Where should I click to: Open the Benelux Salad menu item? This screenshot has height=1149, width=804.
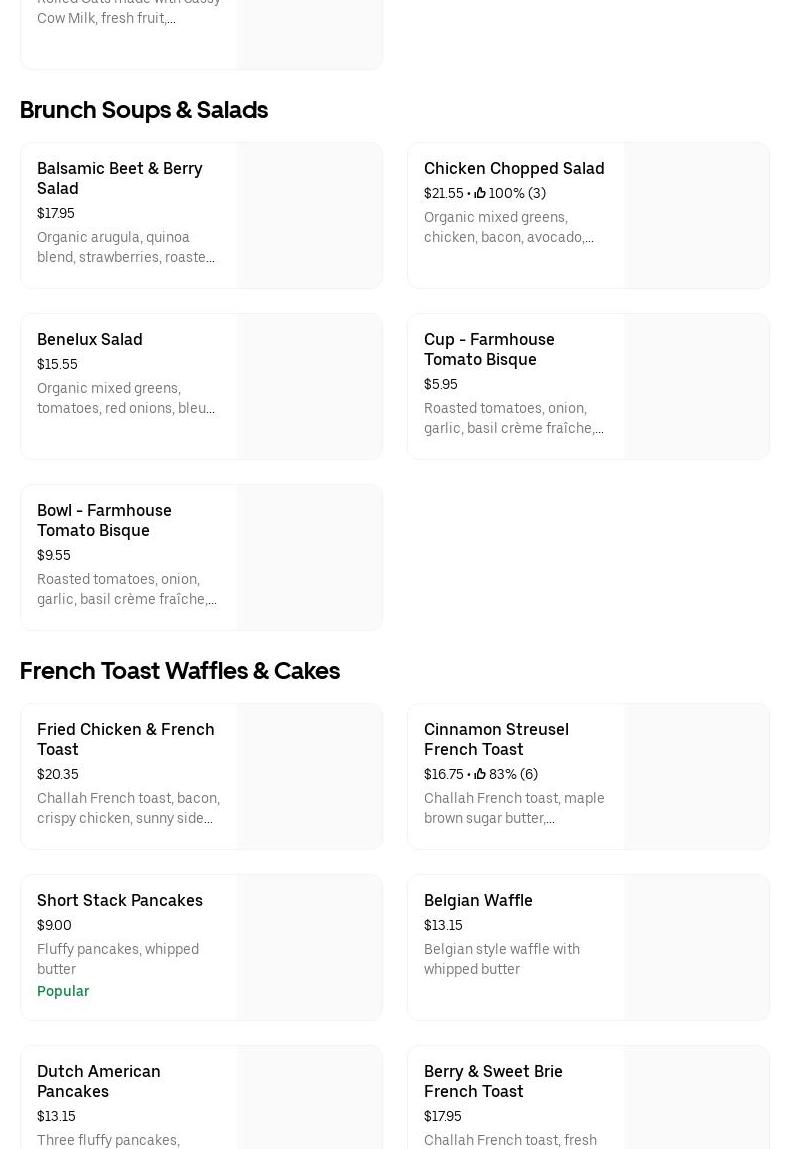click(90, 339)
